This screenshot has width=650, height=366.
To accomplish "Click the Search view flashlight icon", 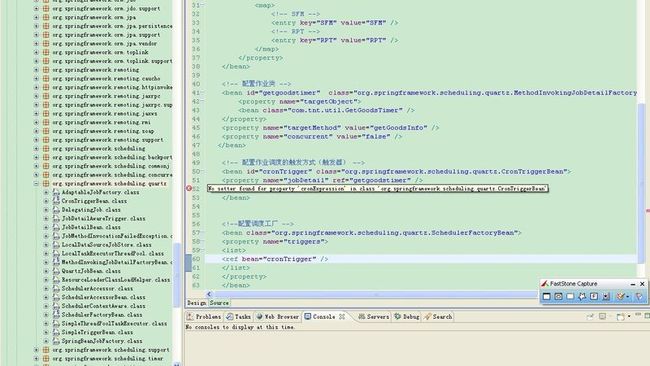I will pos(427,317).
